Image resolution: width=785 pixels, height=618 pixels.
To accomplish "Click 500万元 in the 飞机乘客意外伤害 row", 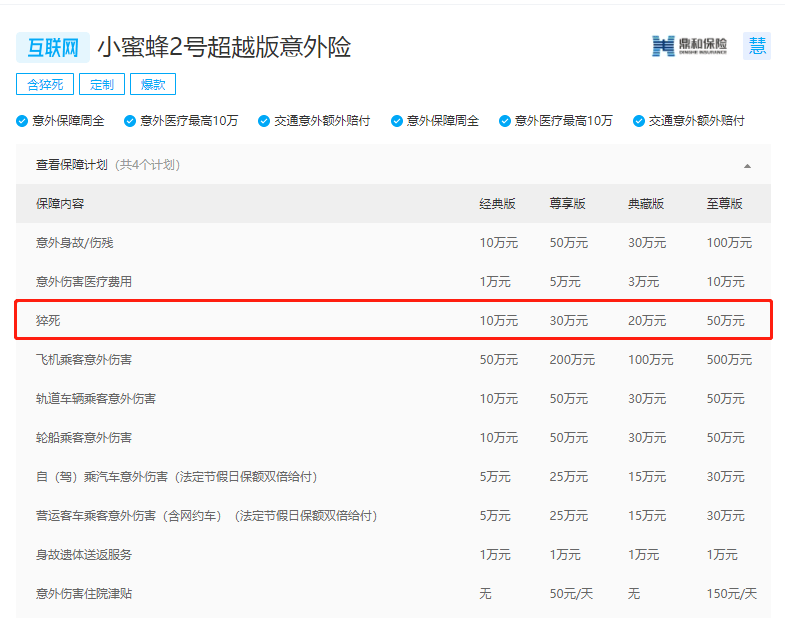I will pos(729,360).
